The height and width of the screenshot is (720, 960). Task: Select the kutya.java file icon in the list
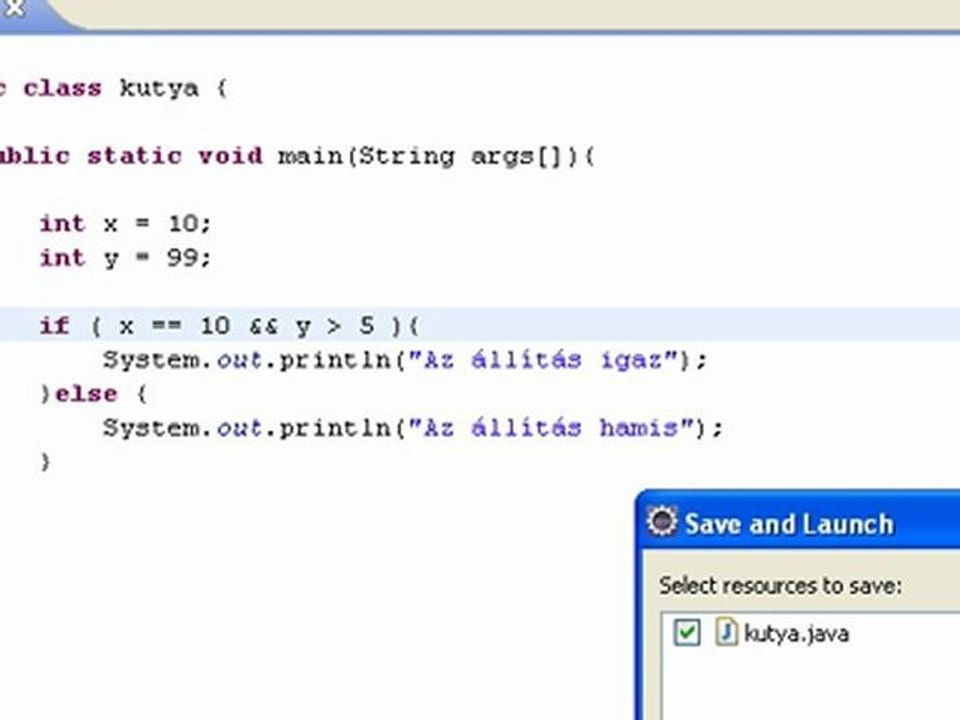tap(726, 631)
